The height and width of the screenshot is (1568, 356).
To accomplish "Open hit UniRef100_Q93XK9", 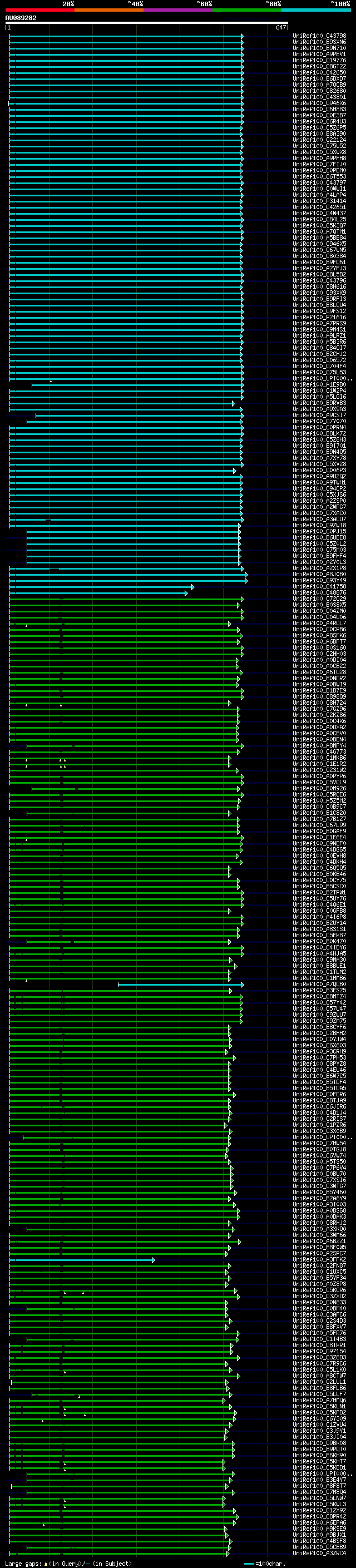I will [319, 293].
